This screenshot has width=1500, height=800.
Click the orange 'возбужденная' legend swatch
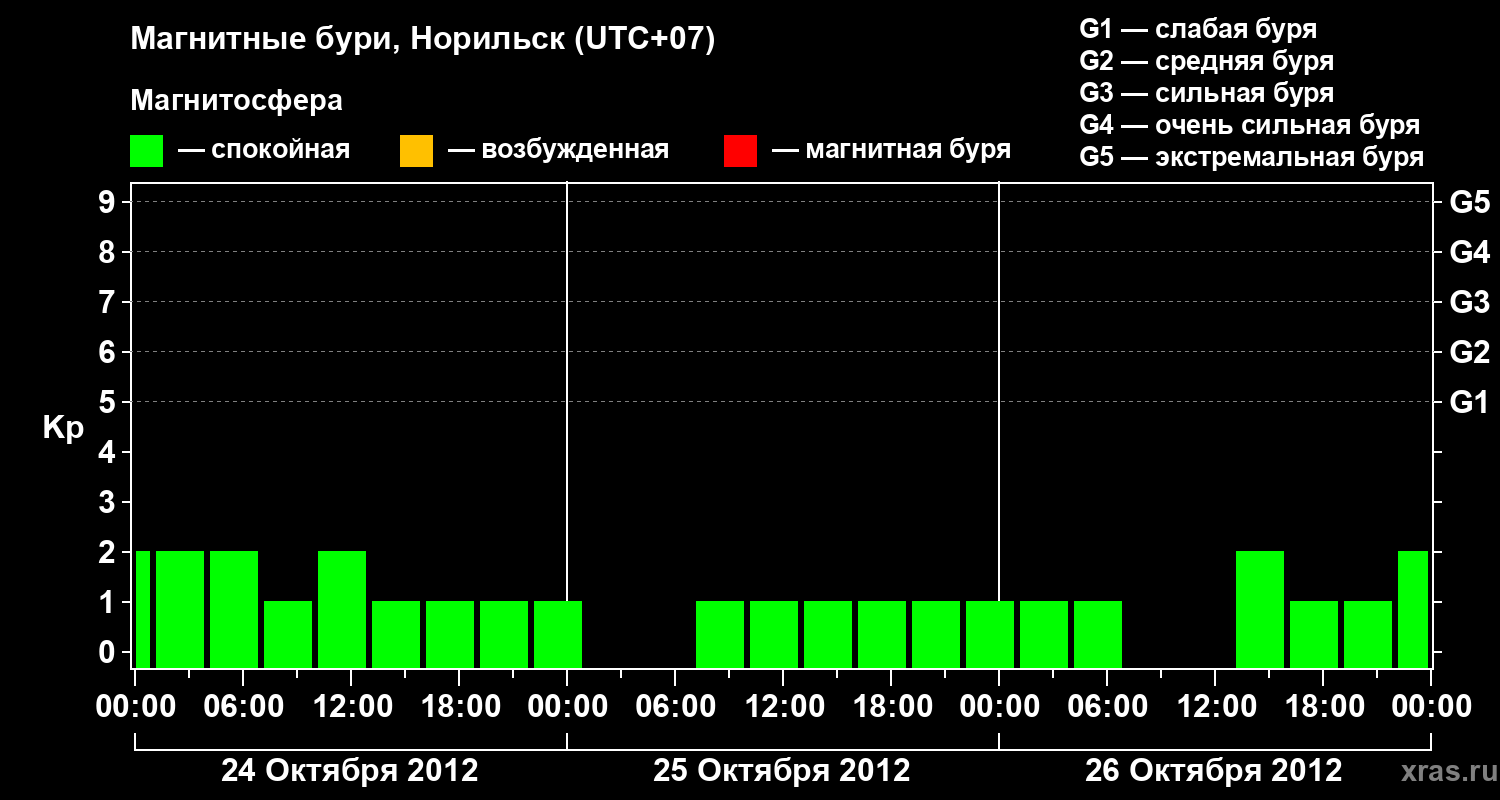click(416, 151)
